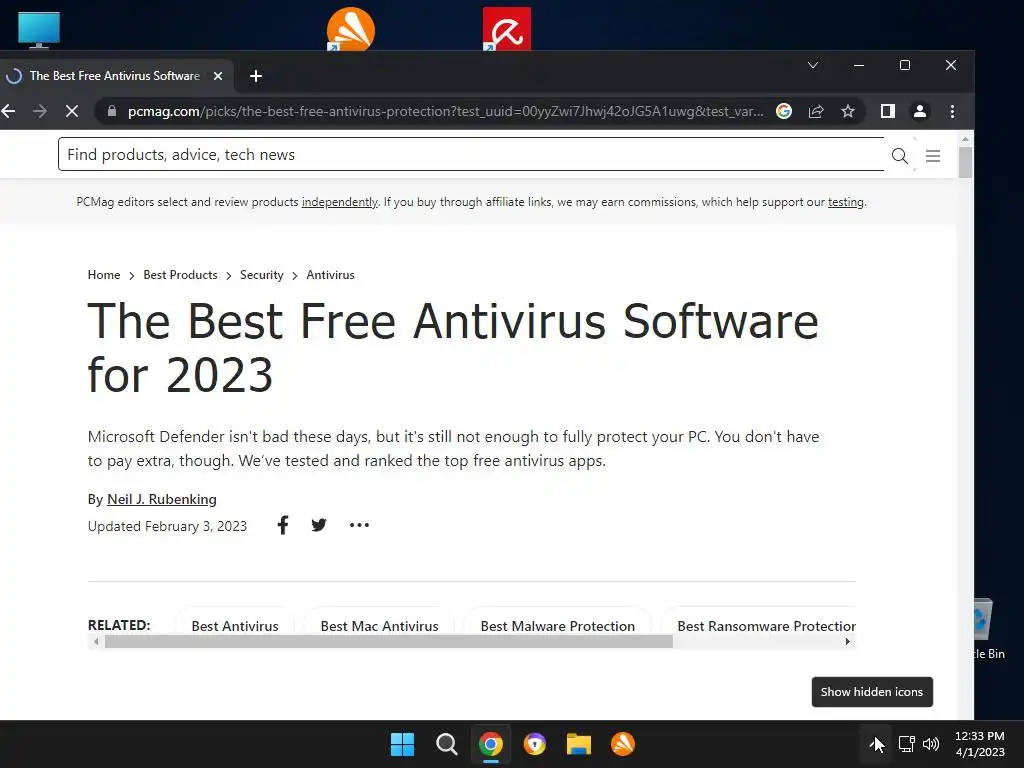Open the Chrome side panel
Screen dimensions: 1024x768
click(x=888, y=112)
